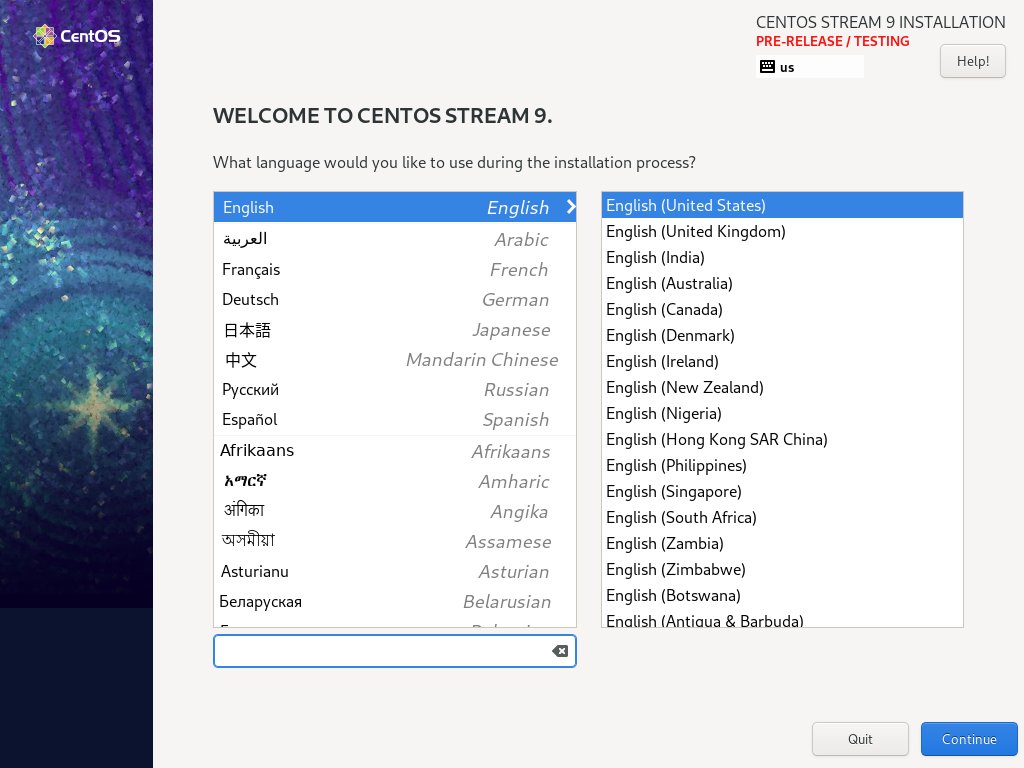Quit the installer

(860, 739)
